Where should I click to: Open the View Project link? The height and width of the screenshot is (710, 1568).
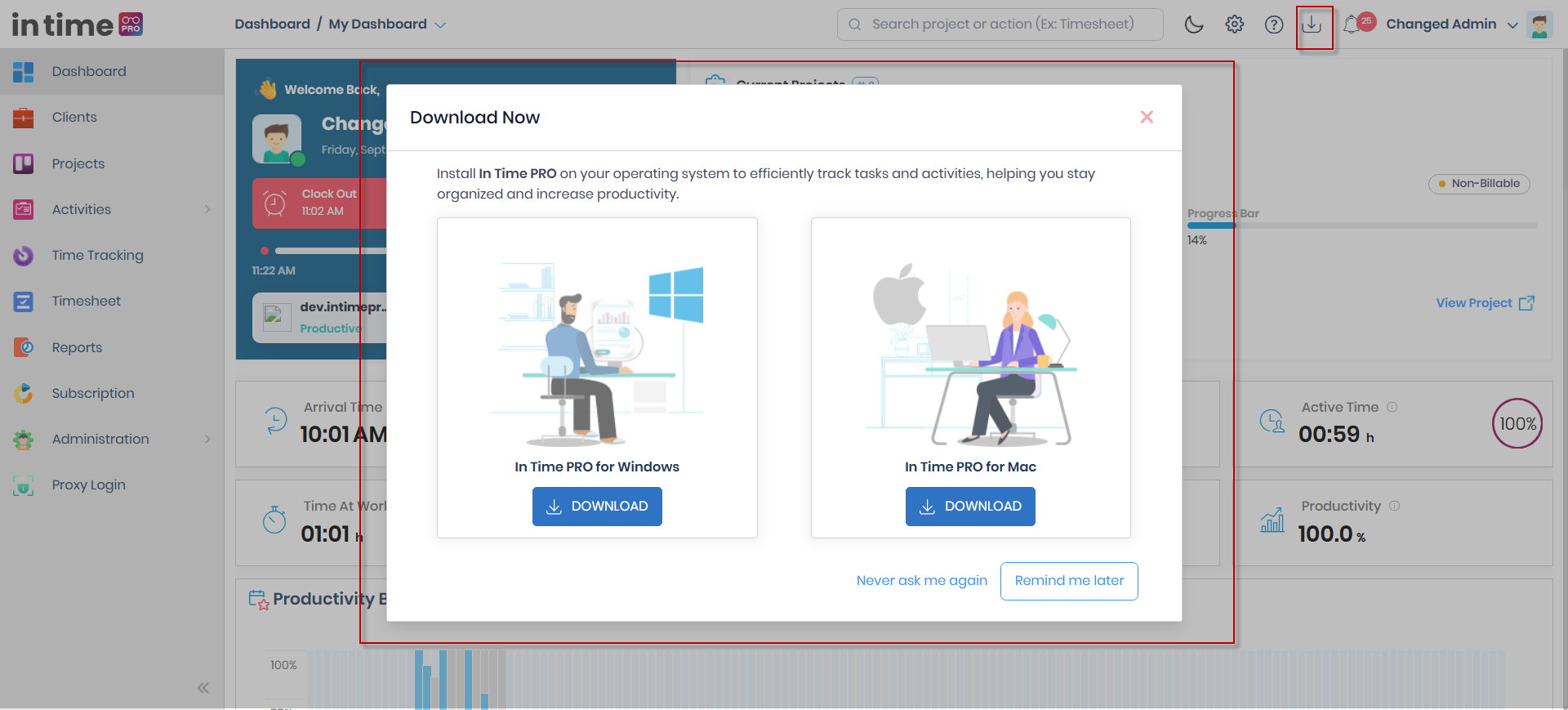[x=1486, y=303]
